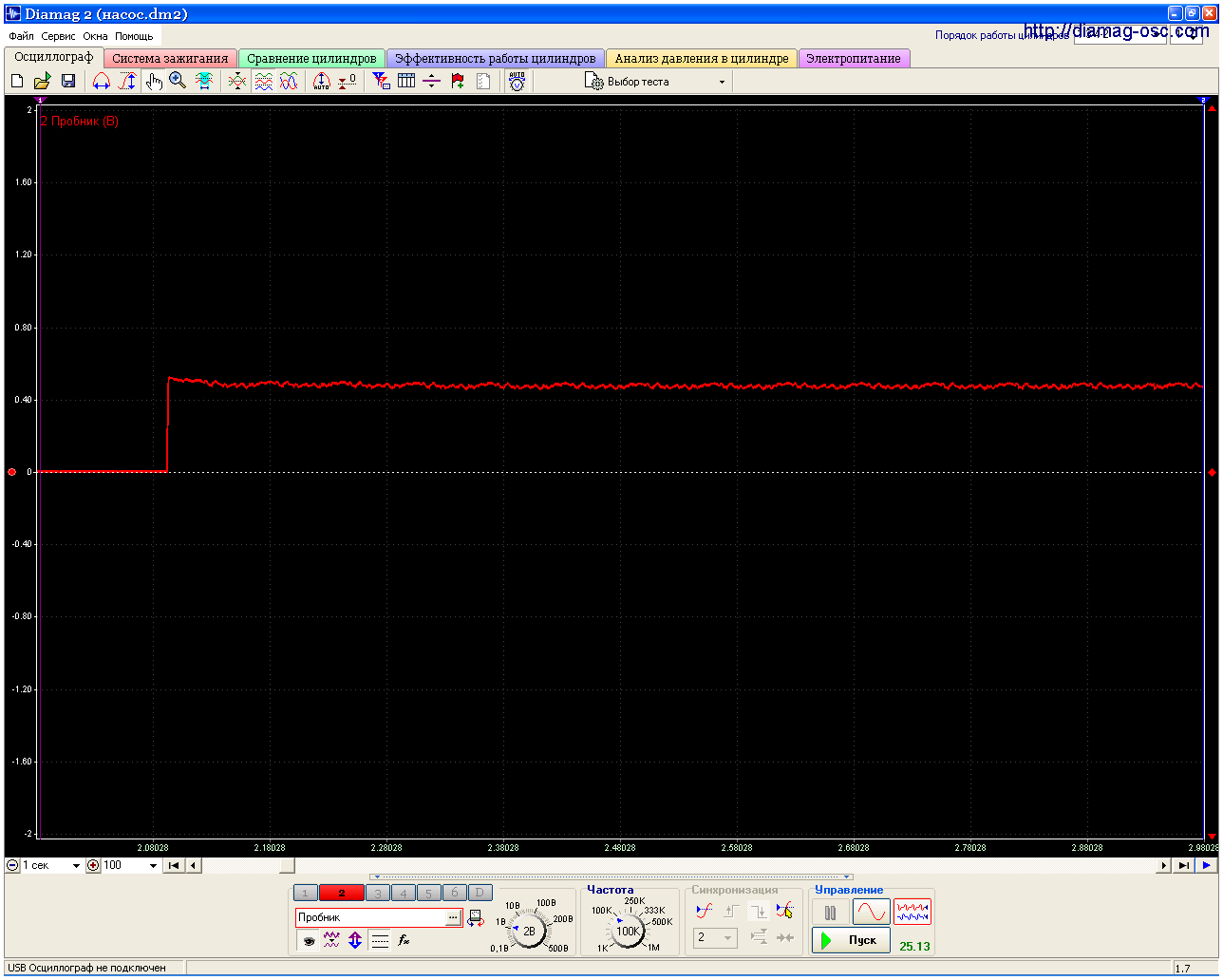Viewport: 1223px width, 980px height.
Task: Click the ellipsis button beside Пробник field
Action: tap(453, 917)
